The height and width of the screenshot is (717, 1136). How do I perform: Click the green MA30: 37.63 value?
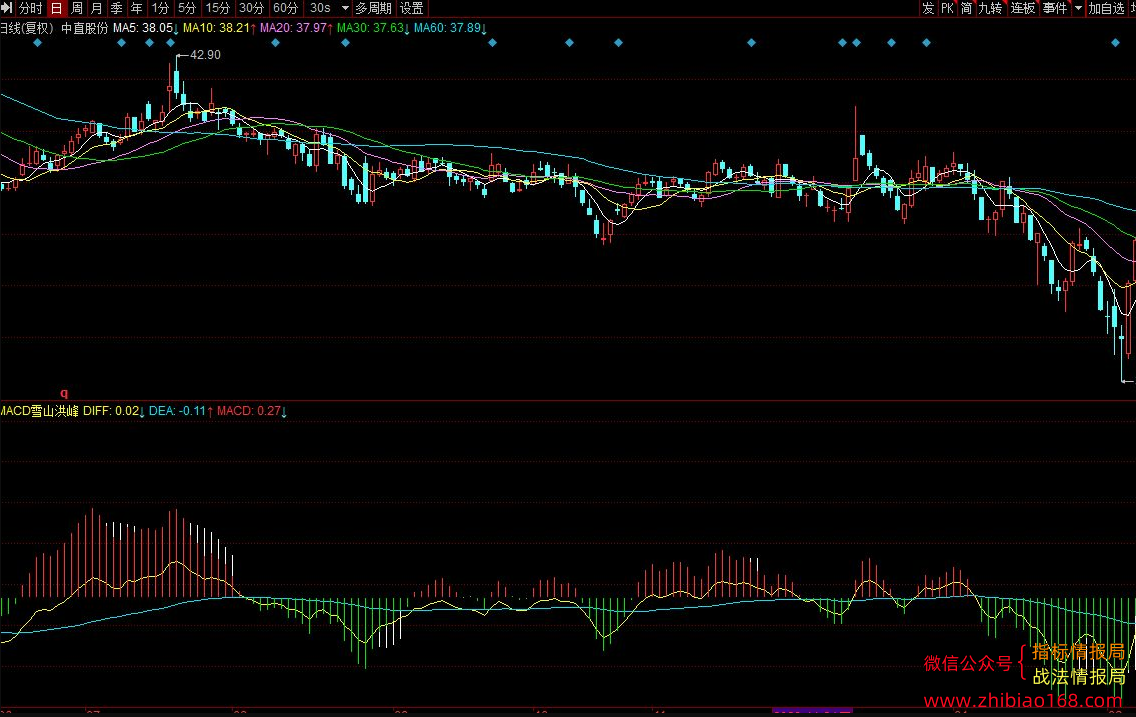click(370, 28)
